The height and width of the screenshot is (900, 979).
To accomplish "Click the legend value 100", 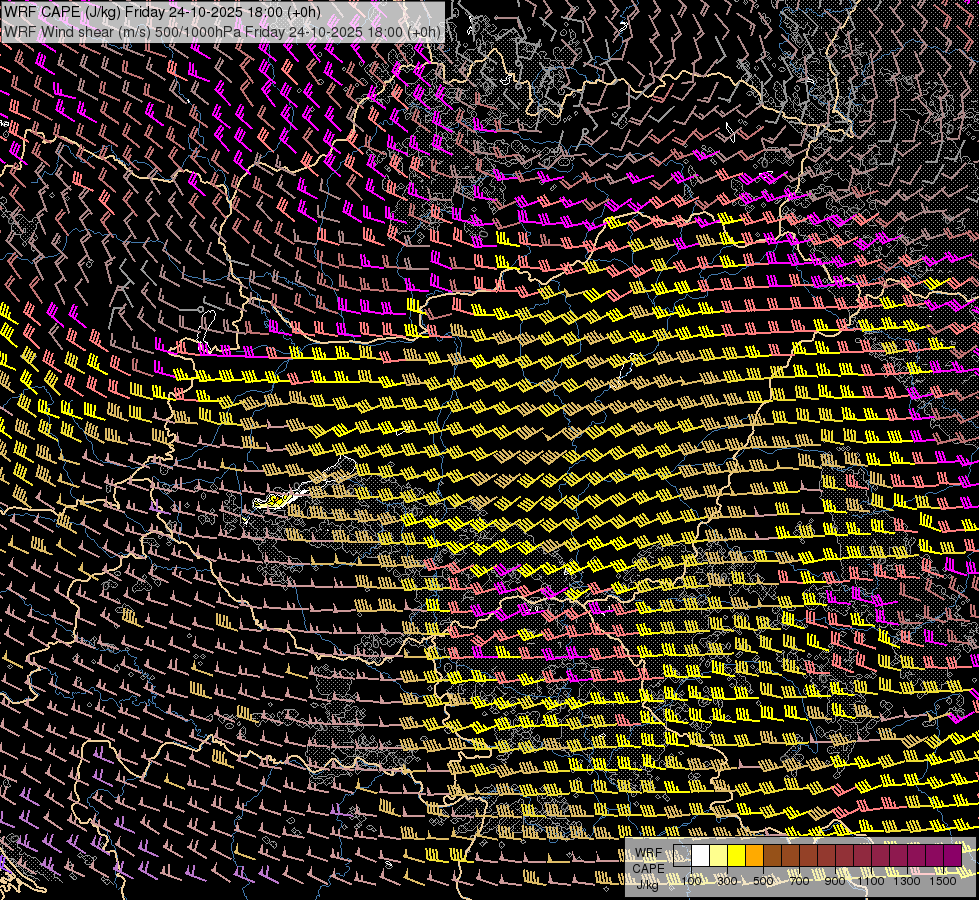I will click(691, 881).
